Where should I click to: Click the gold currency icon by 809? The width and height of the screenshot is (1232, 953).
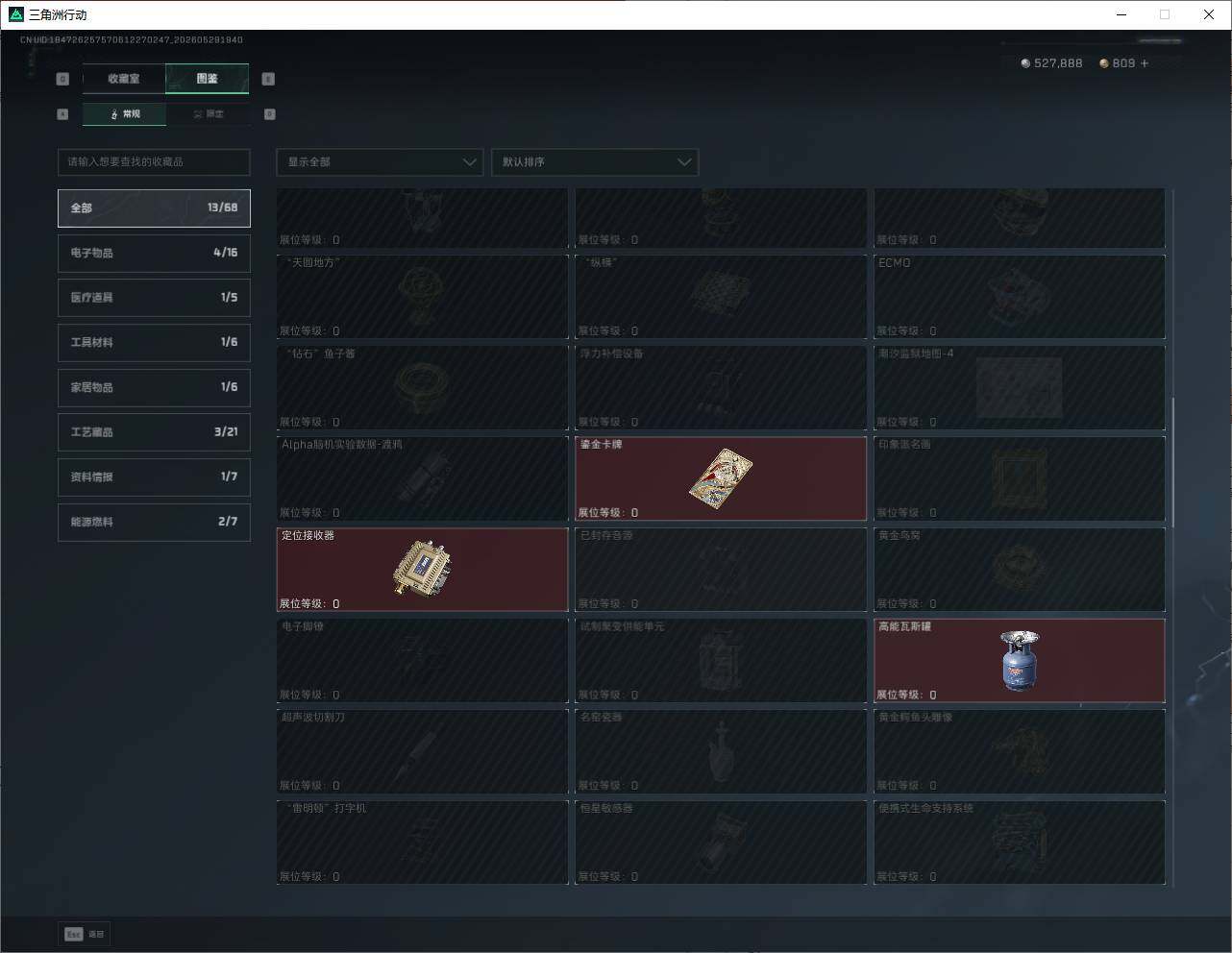click(1104, 63)
